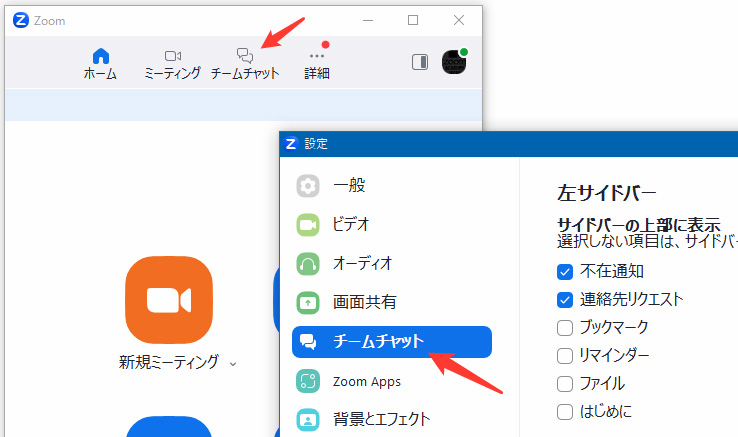Open the Meetings (ミーティング) tab

[172, 56]
